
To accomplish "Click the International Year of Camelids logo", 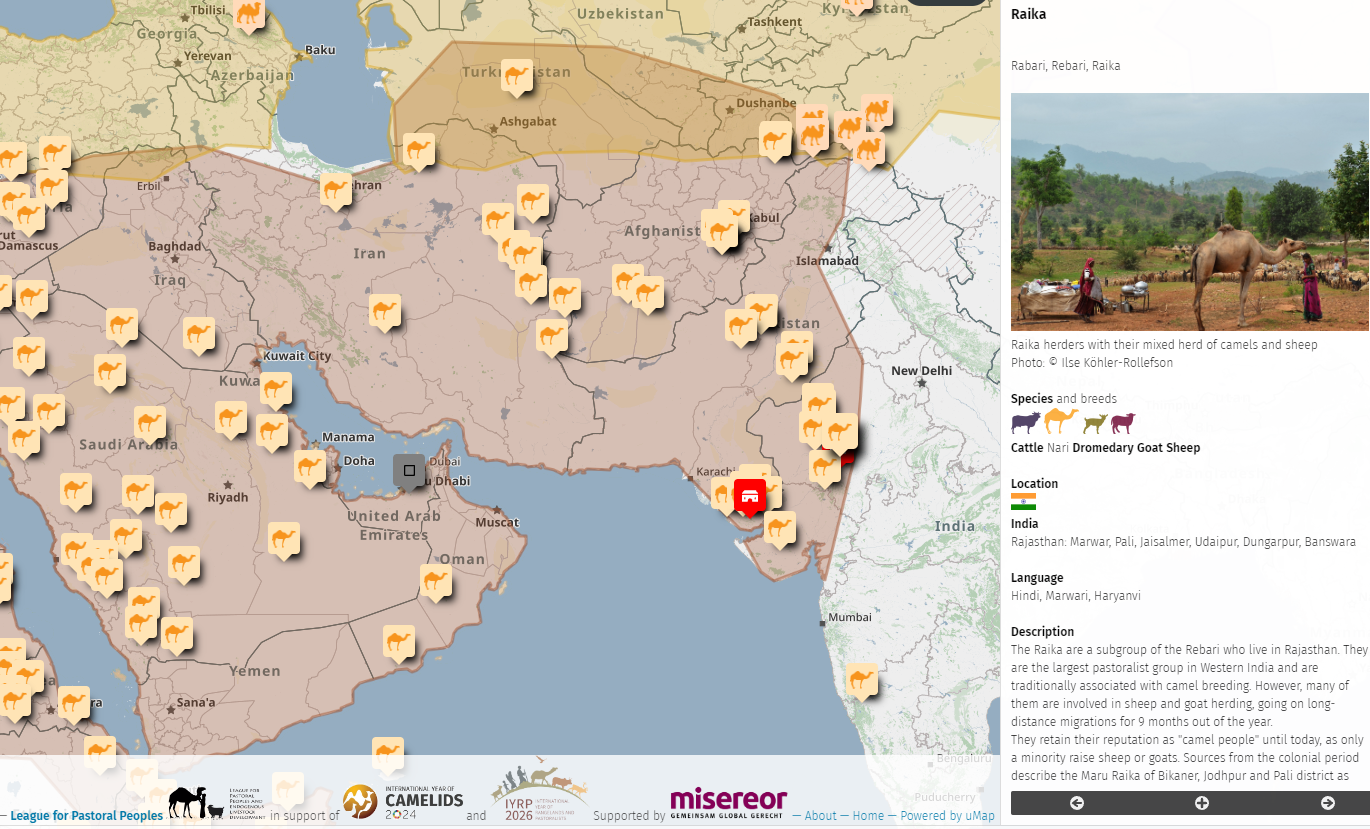I will (404, 801).
